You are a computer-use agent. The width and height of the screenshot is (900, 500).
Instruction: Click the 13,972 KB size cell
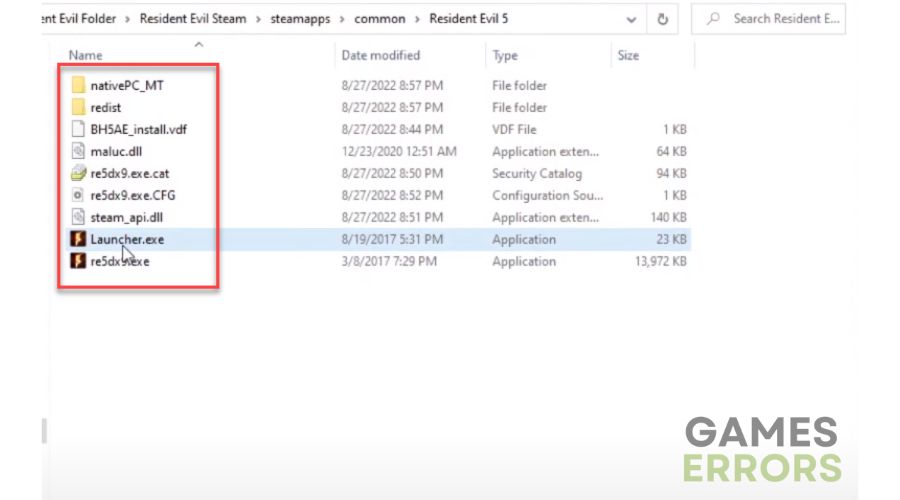click(661, 261)
